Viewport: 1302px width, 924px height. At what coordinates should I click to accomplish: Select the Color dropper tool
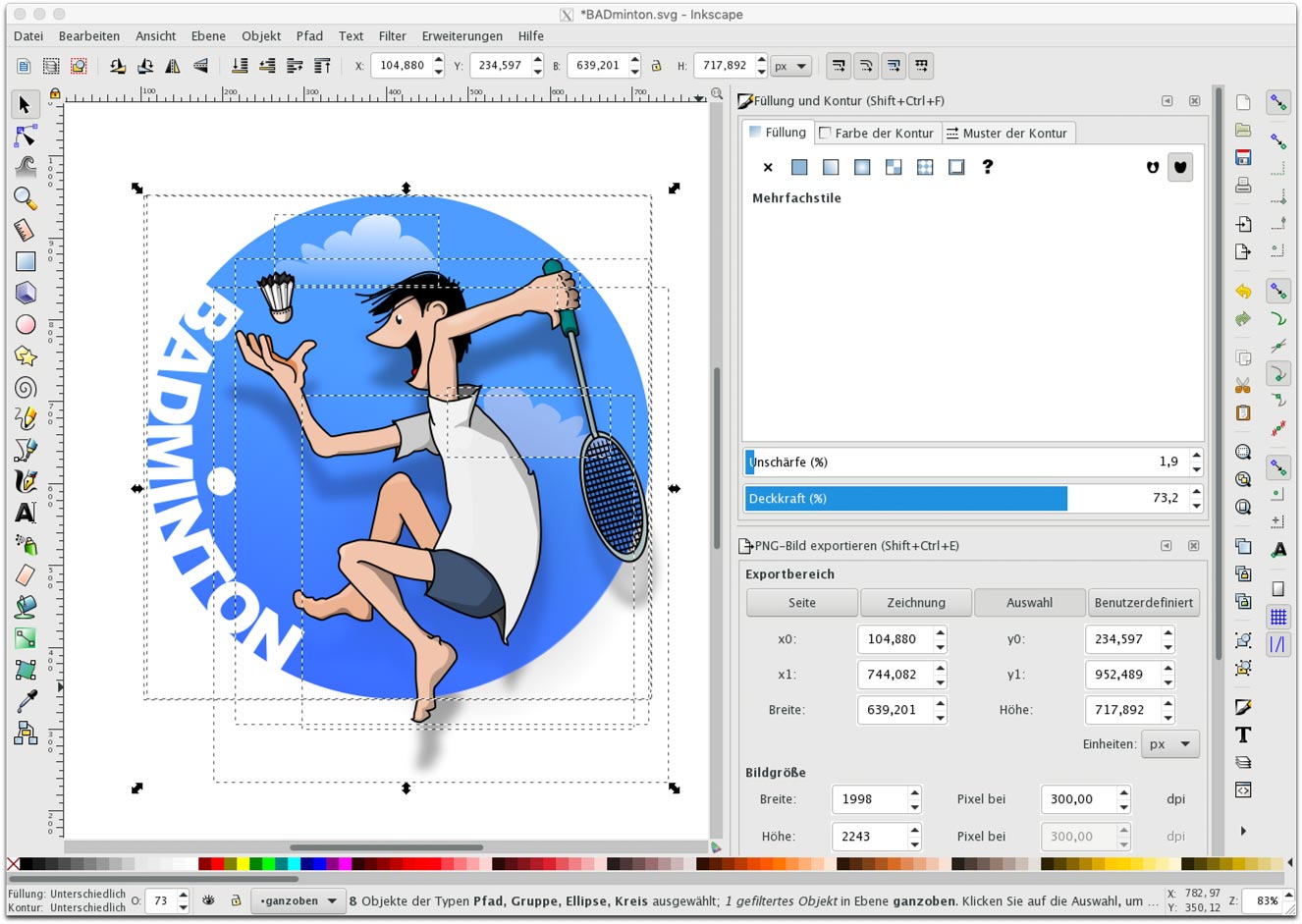(x=26, y=701)
